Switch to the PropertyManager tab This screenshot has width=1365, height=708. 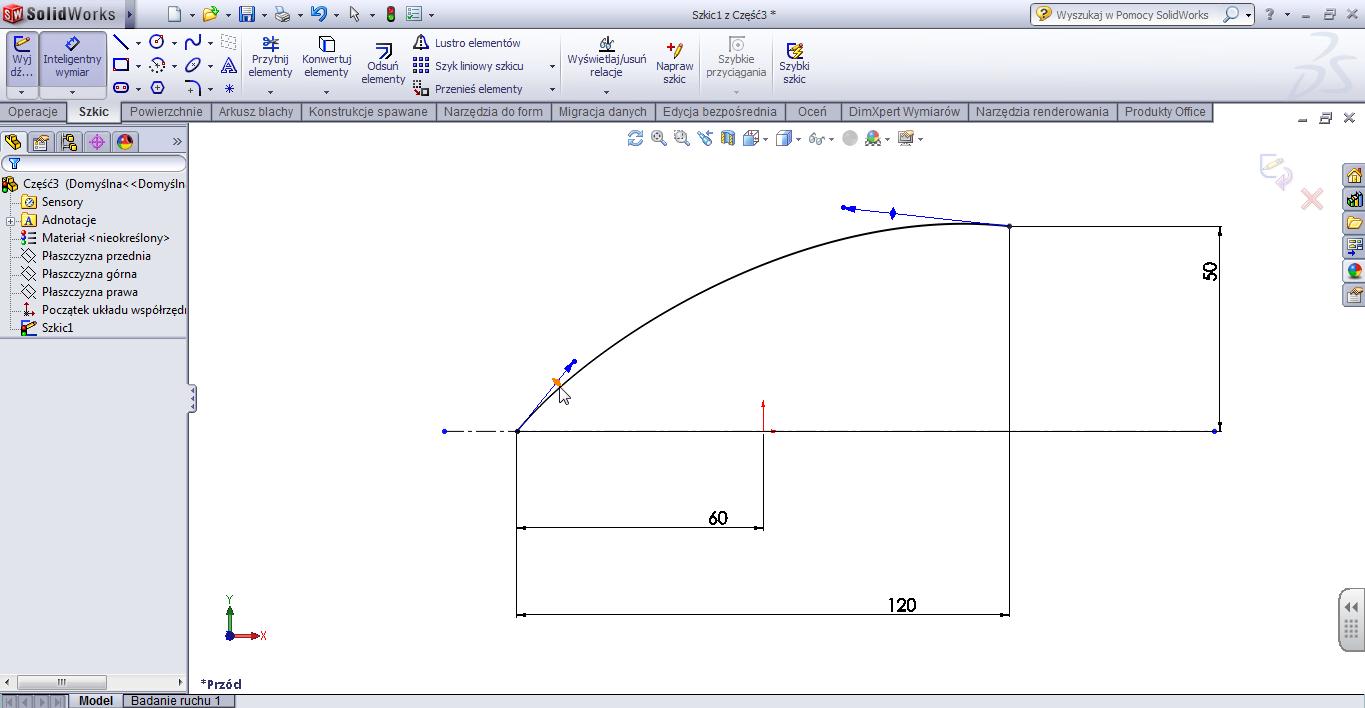[x=41, y=142]
